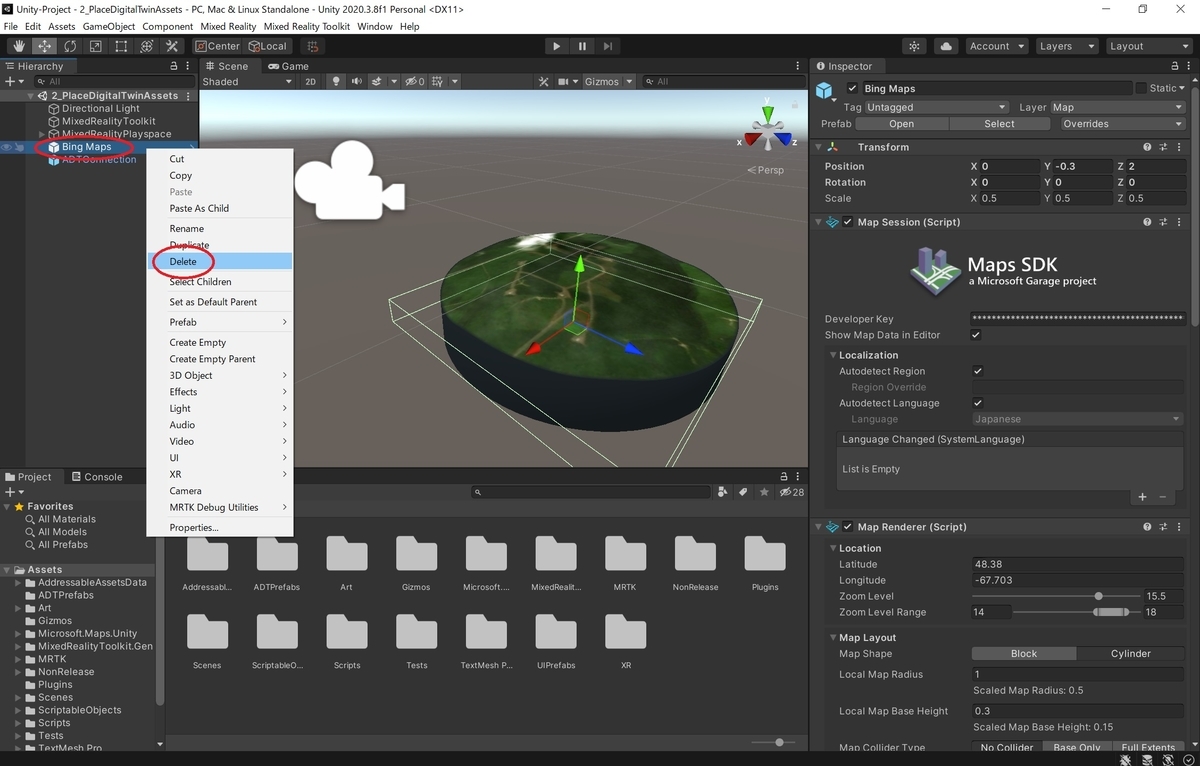Image resolution: width=1200 pixels, height=766 pixels.
Task: Toggle Show Map Data in Editor checkbox
Action: click(x=977, y=335)
